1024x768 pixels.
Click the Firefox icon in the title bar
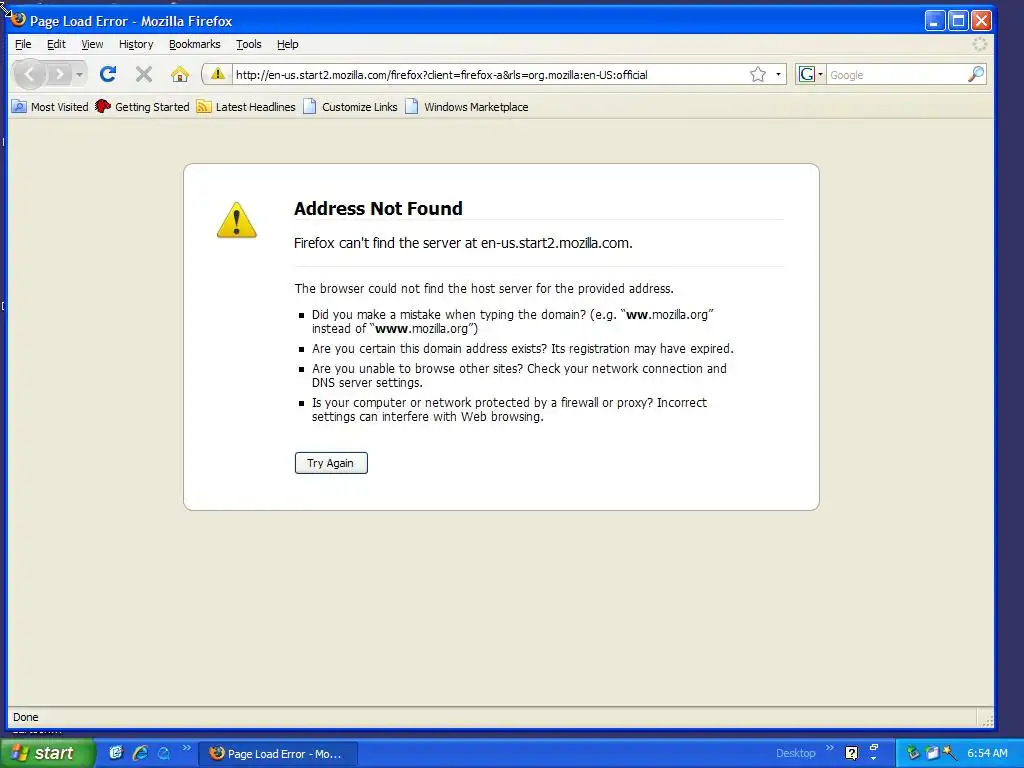pos(18,20)
